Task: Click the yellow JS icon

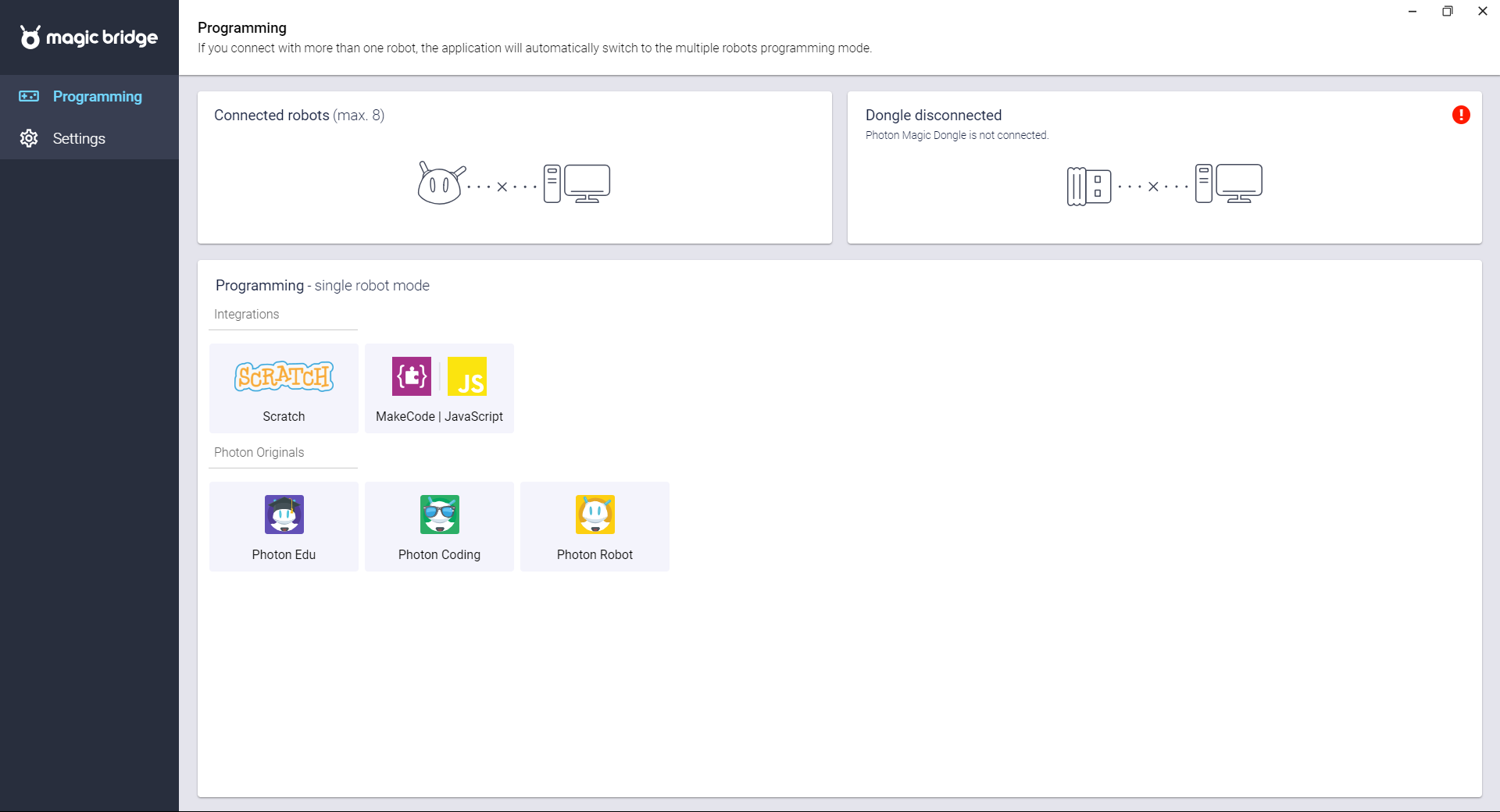Action: [x=467, y=376]
